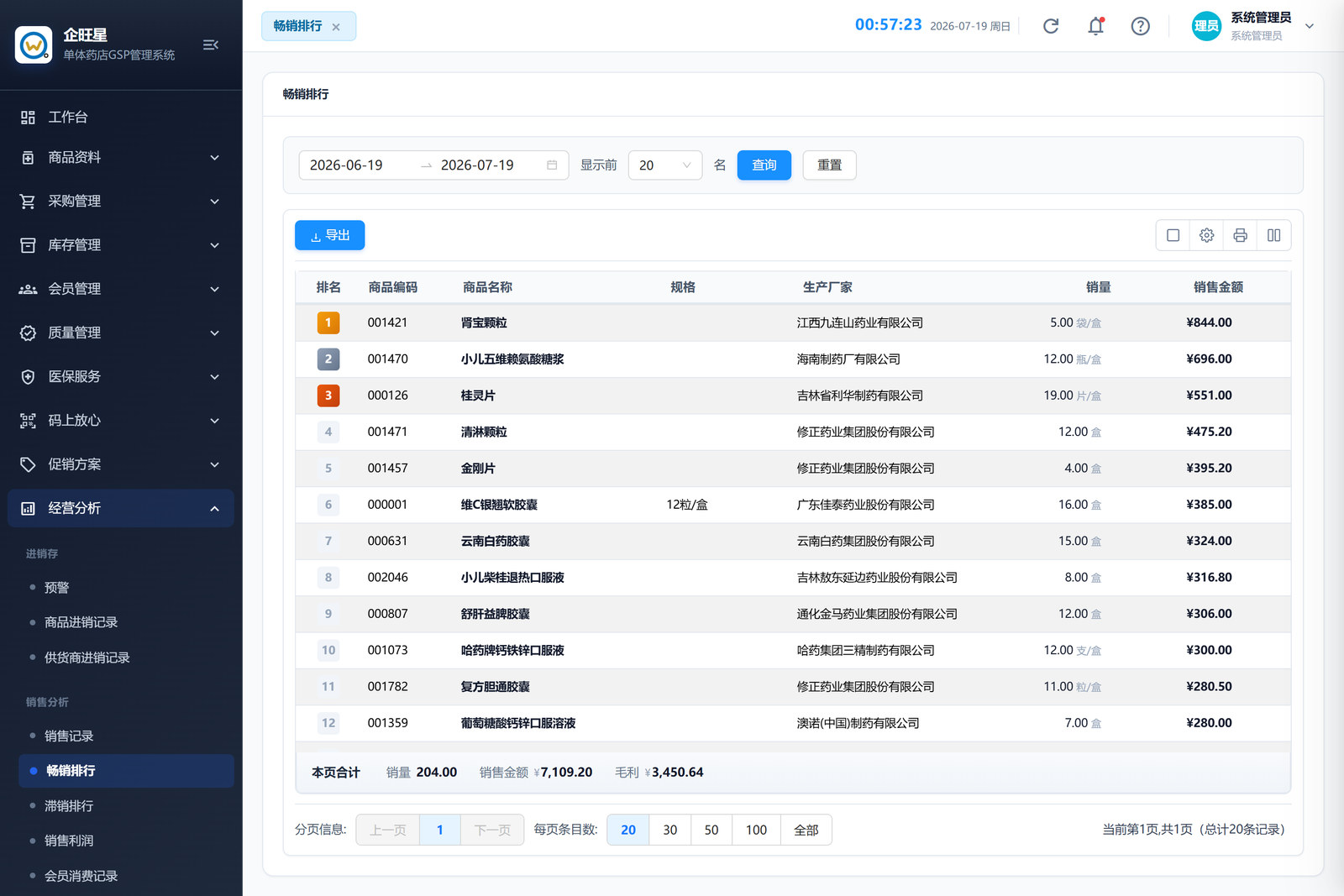The height and width of the screenshot is (896, 1344).
Task: Click the 经营分析 chart icon
Action: tap(28, 508)
